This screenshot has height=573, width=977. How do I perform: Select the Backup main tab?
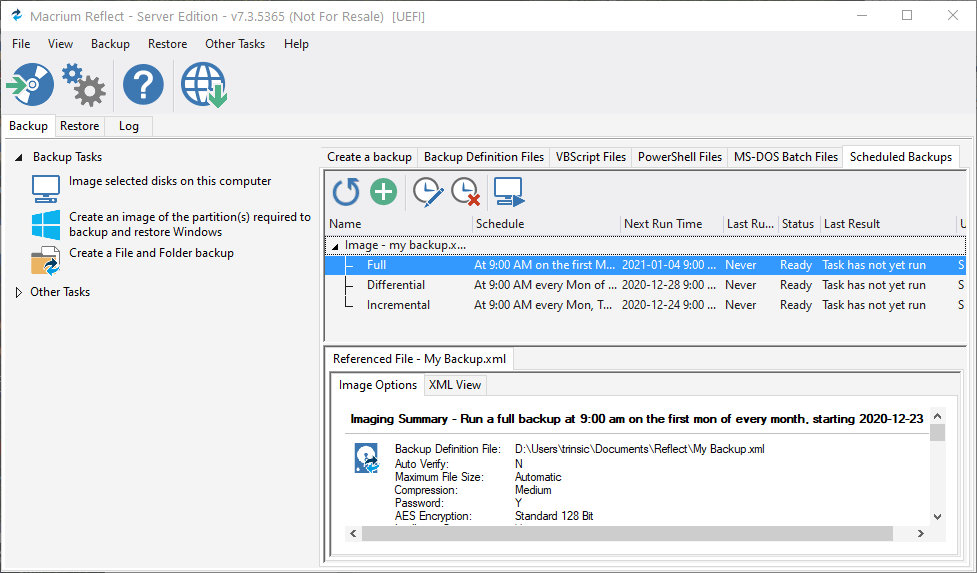pyautogui.click(x=28, y=126)
